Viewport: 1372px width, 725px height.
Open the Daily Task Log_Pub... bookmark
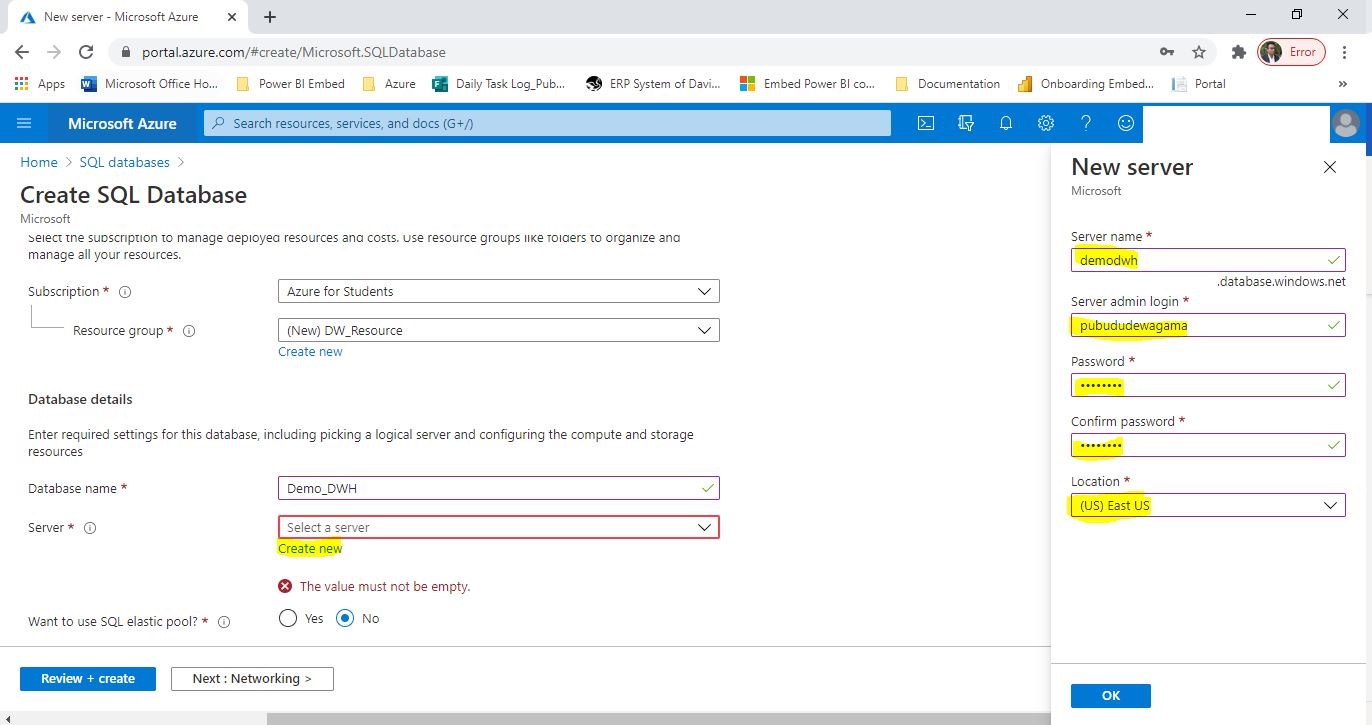pyautogui.click(x=499, y=84)
